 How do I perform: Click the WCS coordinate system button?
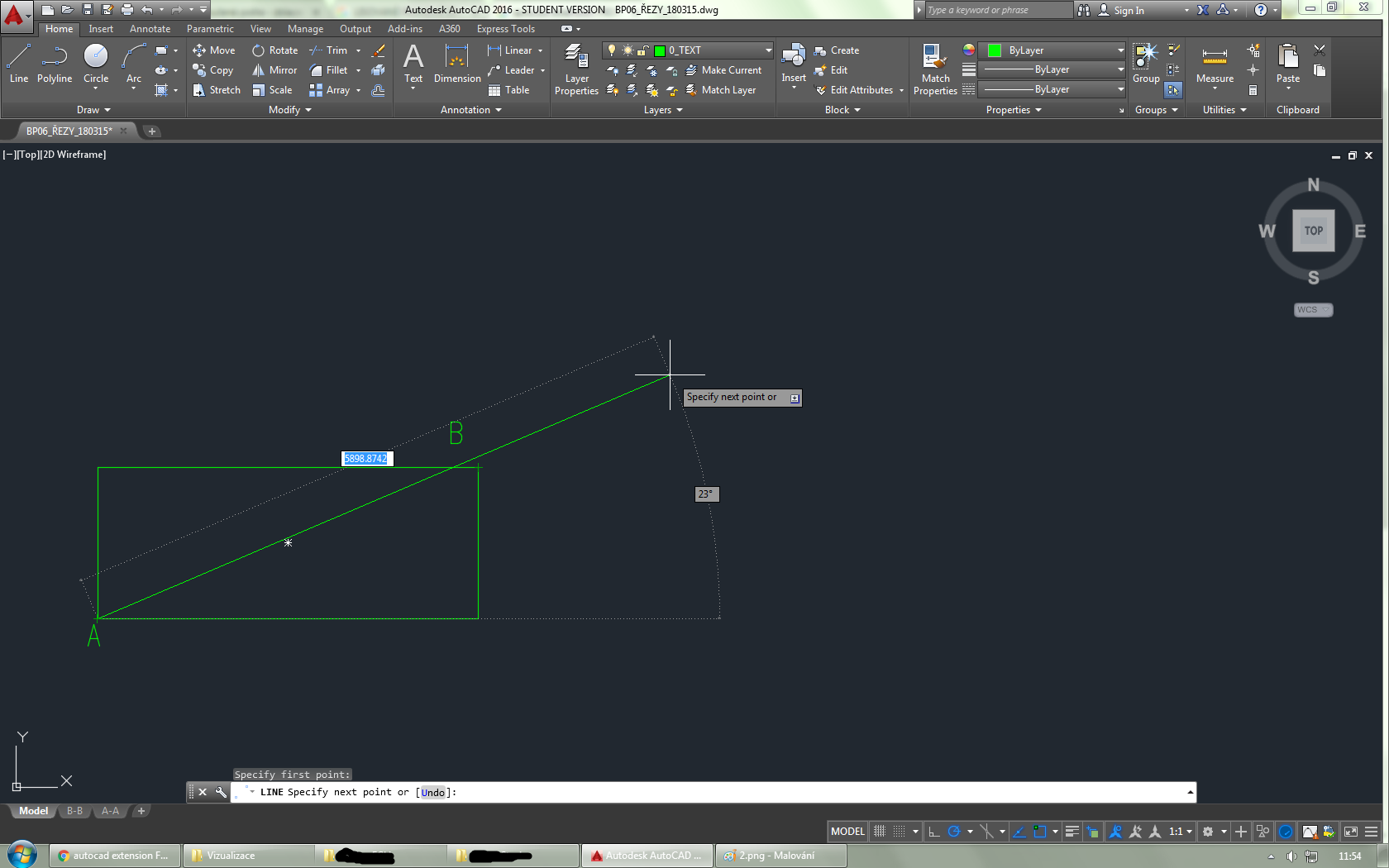[x=1313, y=310]
